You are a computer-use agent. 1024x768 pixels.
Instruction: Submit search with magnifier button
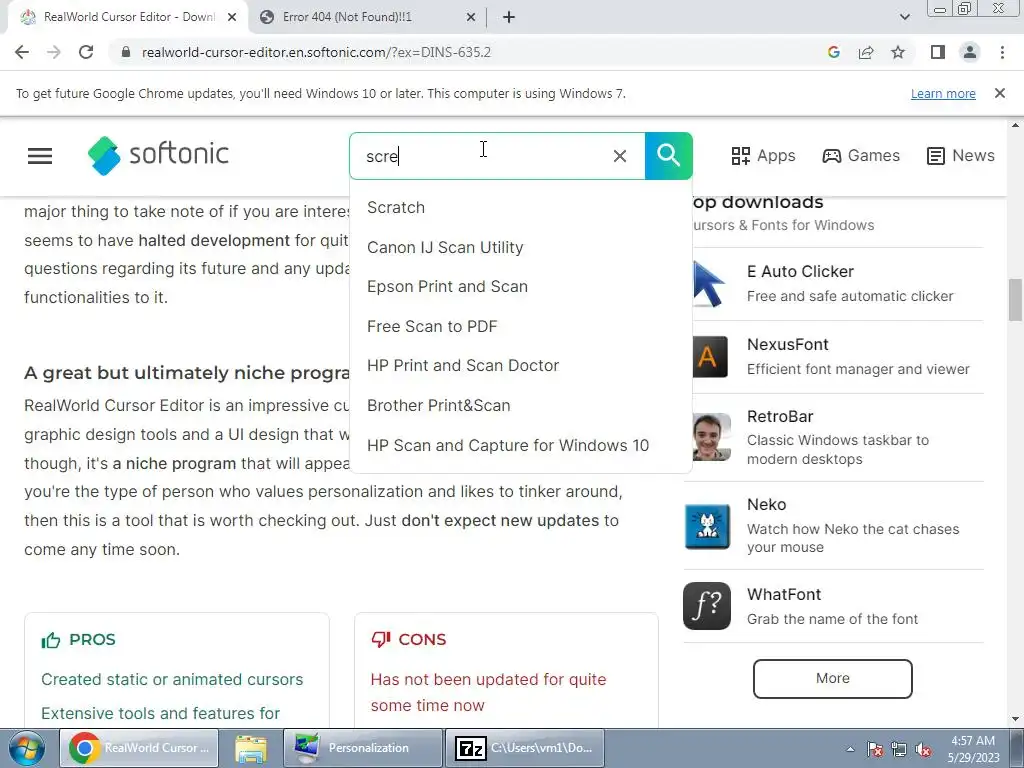pos(669,156)
